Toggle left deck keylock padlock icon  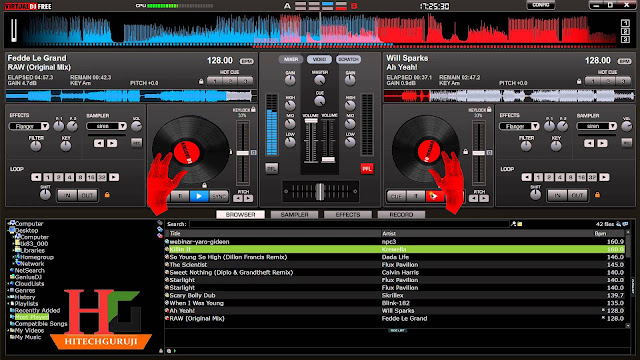coord(253,109)
